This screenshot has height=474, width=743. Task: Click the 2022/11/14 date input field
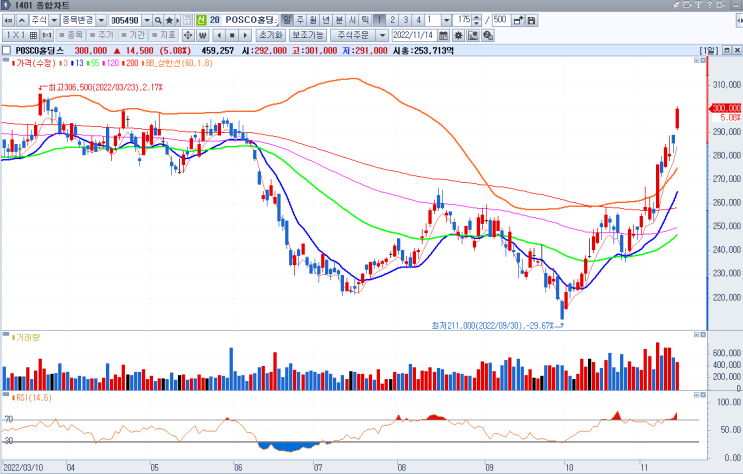click(x=414, y=36)
